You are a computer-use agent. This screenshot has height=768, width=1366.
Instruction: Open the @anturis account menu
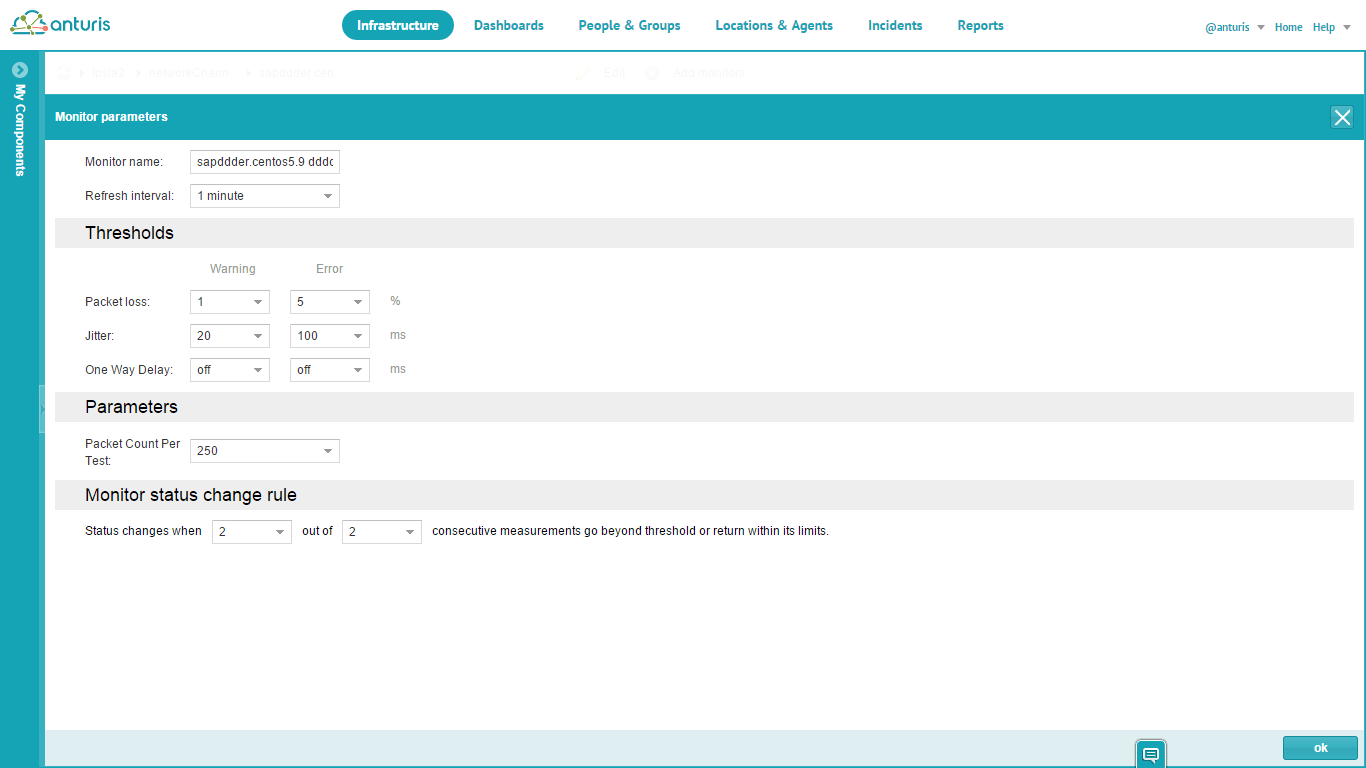click(1234, 28)
